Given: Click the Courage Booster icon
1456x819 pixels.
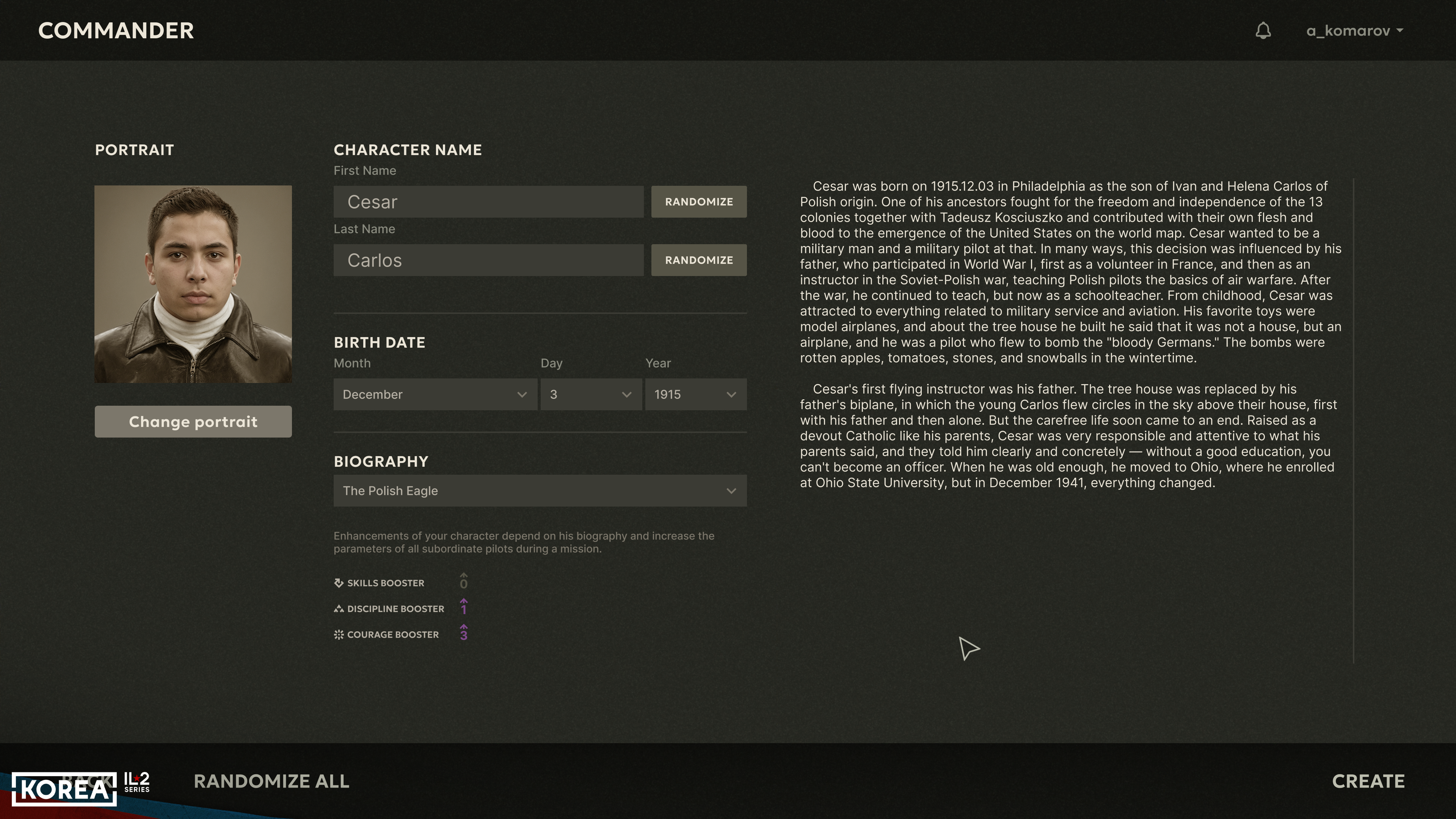Looking at the screenshot, I should click(x=339, y=635).
